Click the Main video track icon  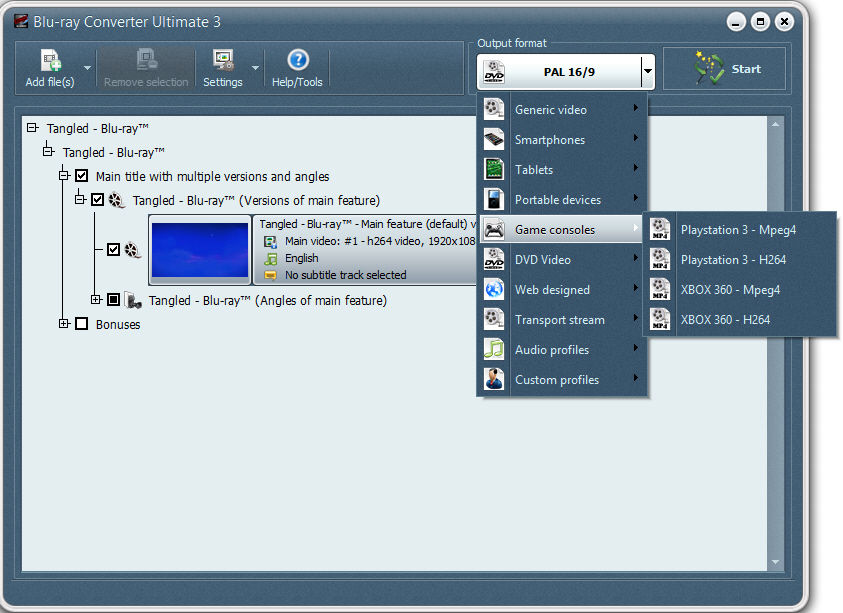tap(270, 241)
